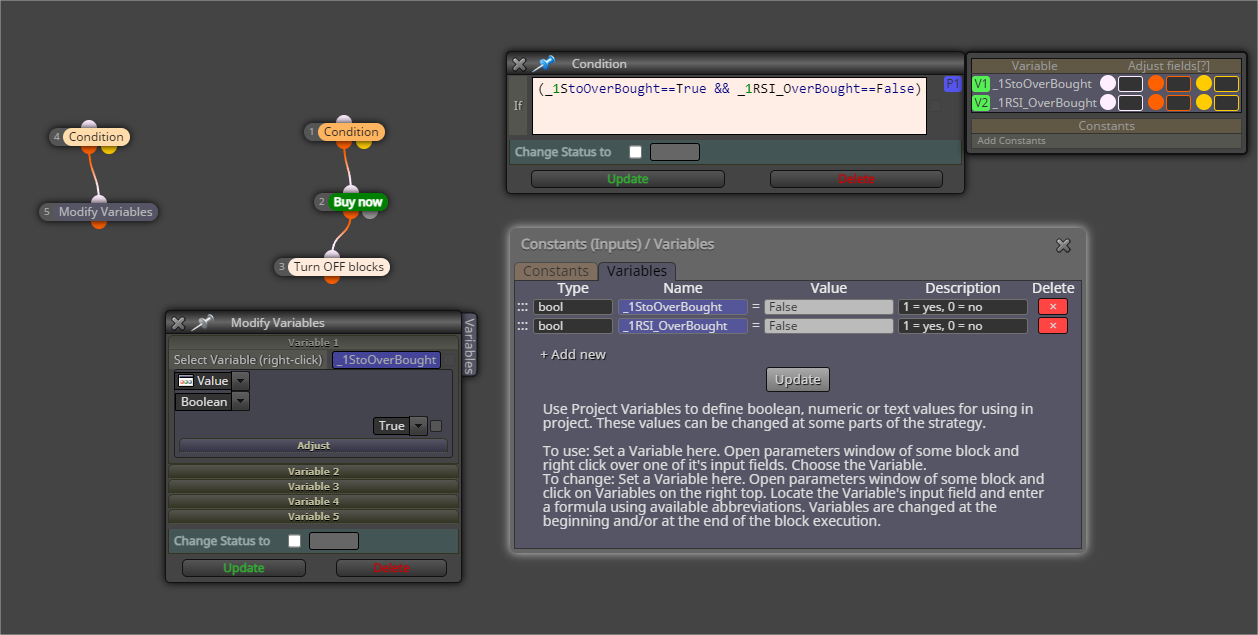1258x635 pixels.
Task: Click Update in Constants / Variables window
Action: [798, 380]
